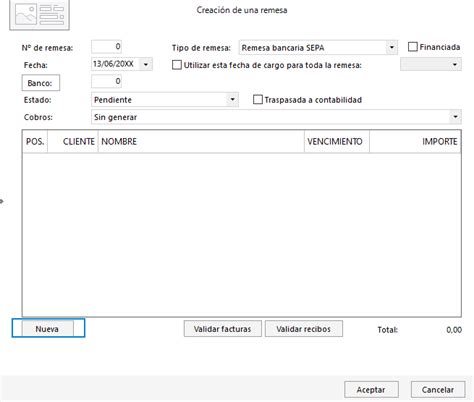Click the Total: label
Image resolution: width=474 pixels, height=402 pixels.
coord(388,330)
